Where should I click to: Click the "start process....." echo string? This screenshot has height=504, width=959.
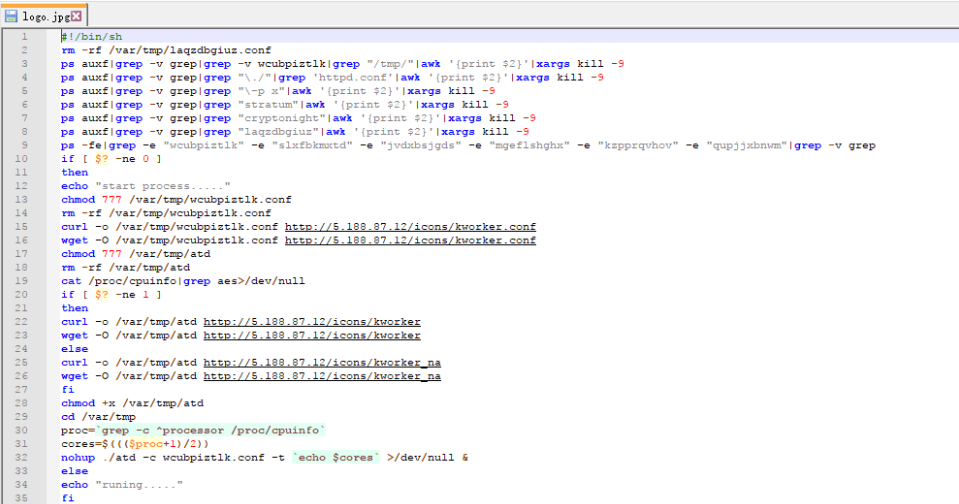click(x=163, y=186)
